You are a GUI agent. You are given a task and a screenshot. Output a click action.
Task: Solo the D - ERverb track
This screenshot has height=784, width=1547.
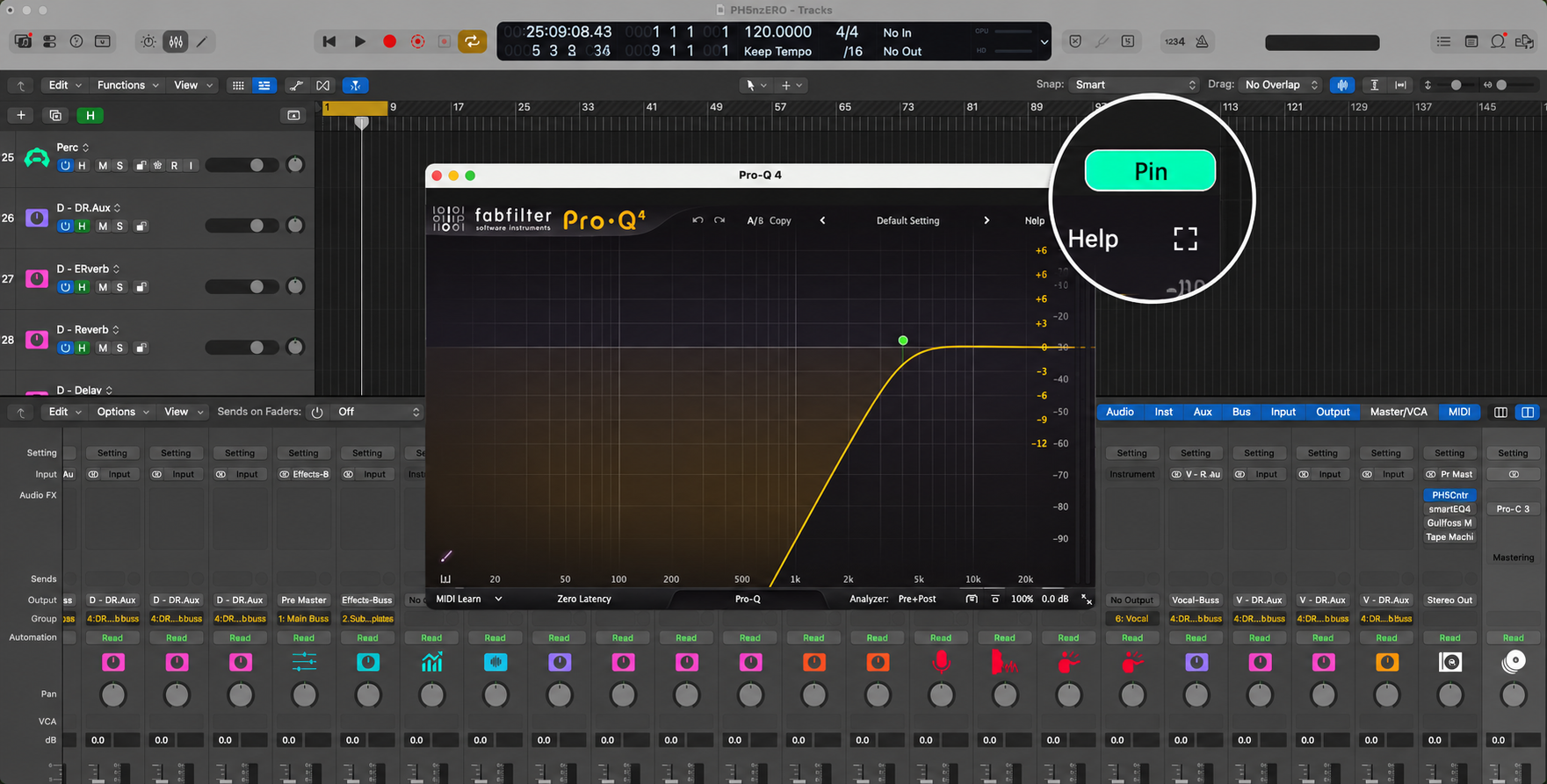(x=120, y=287)
